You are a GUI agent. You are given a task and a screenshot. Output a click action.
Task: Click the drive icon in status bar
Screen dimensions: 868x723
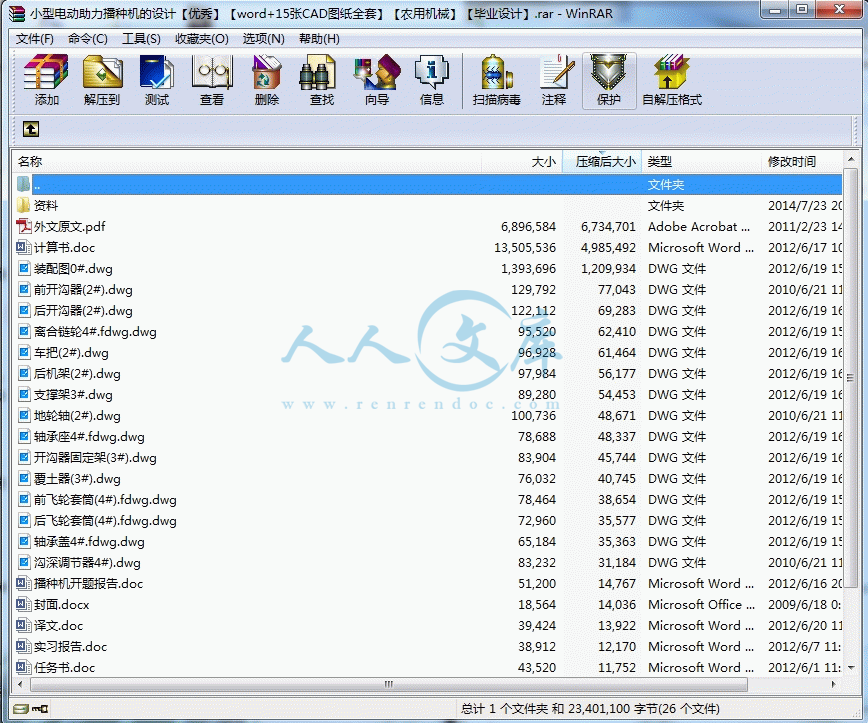20,709
